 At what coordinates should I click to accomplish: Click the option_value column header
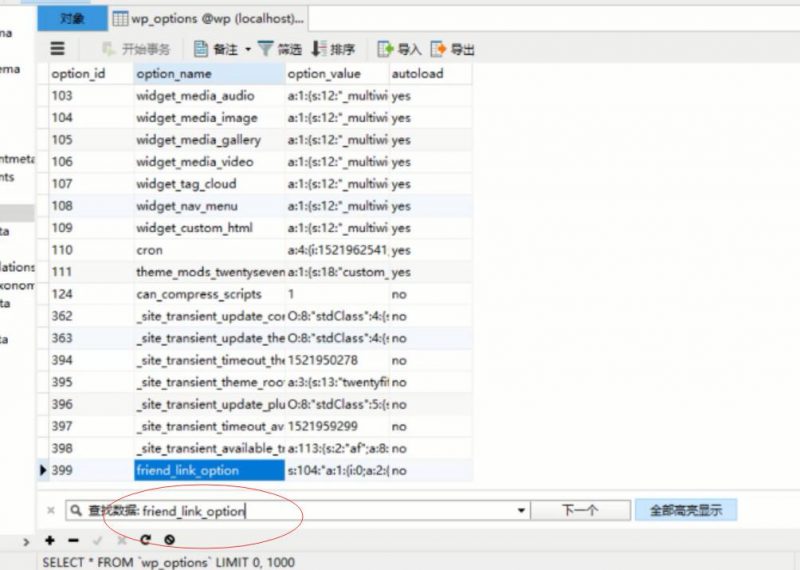pyautogui.click(x=337, y=73)
